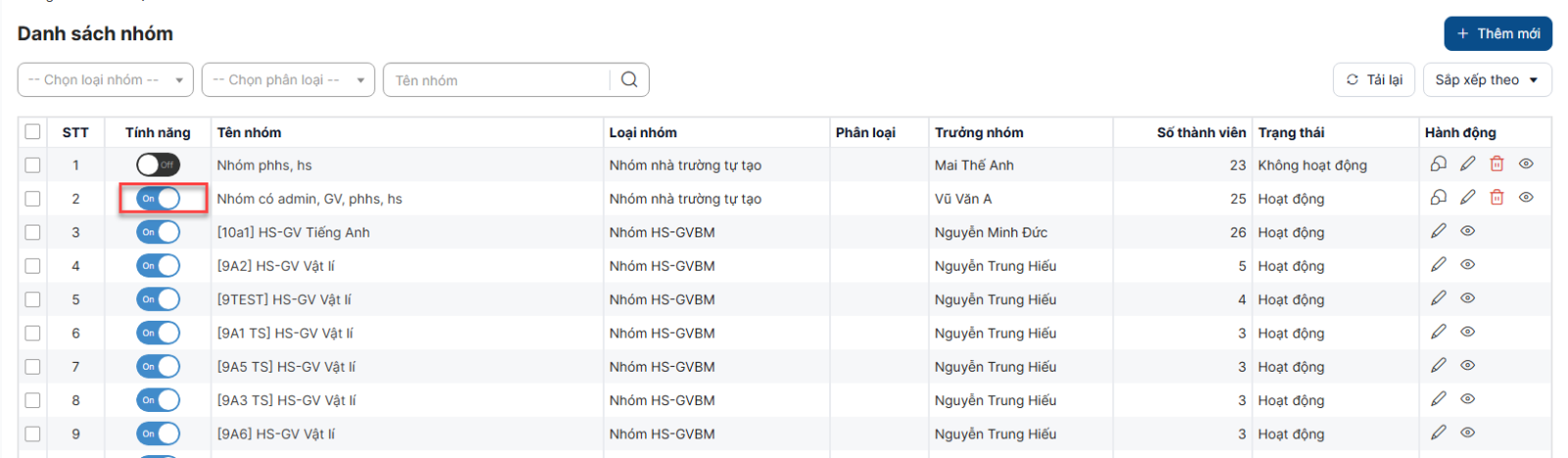This screenshot has width=1568, height=458.
Task: Tick the checkbox for row 4
Action: click(33, 266)
